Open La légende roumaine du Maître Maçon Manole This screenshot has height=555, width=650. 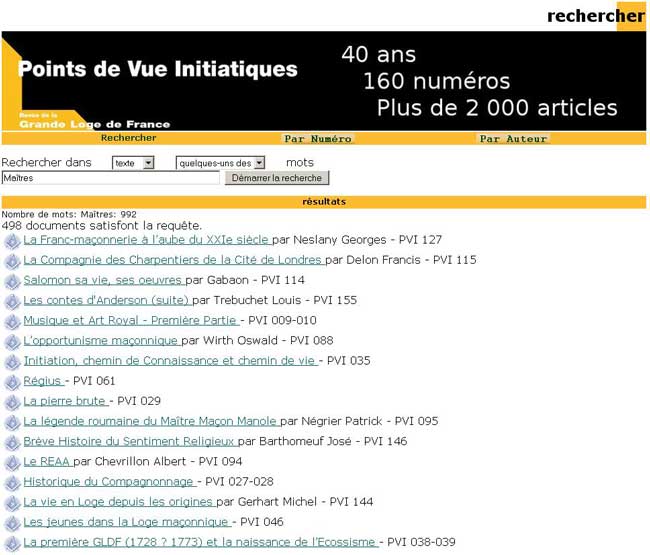(x=151, y=421)
